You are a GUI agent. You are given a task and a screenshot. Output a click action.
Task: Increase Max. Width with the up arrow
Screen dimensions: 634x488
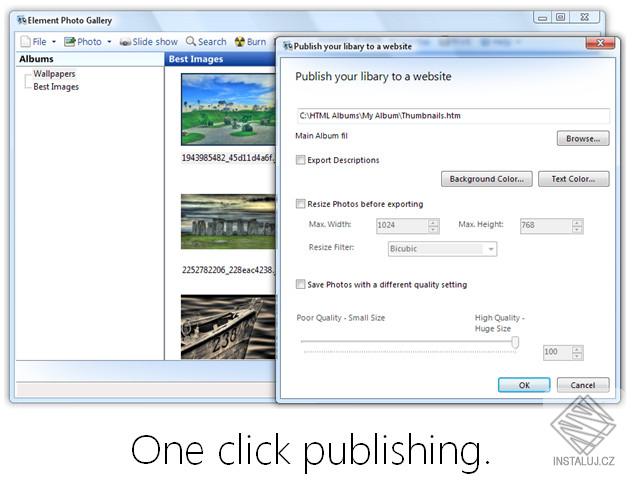(x=433, y=222)
